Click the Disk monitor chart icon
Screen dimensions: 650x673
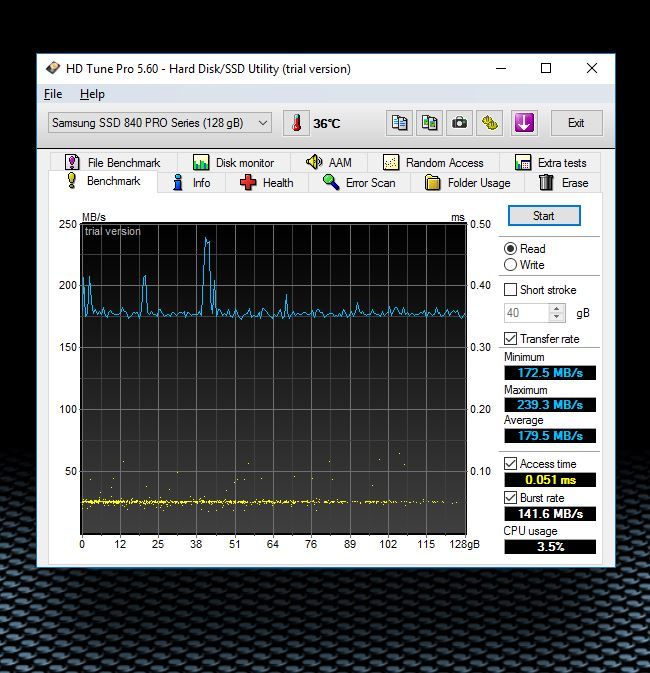click(201, 162)
